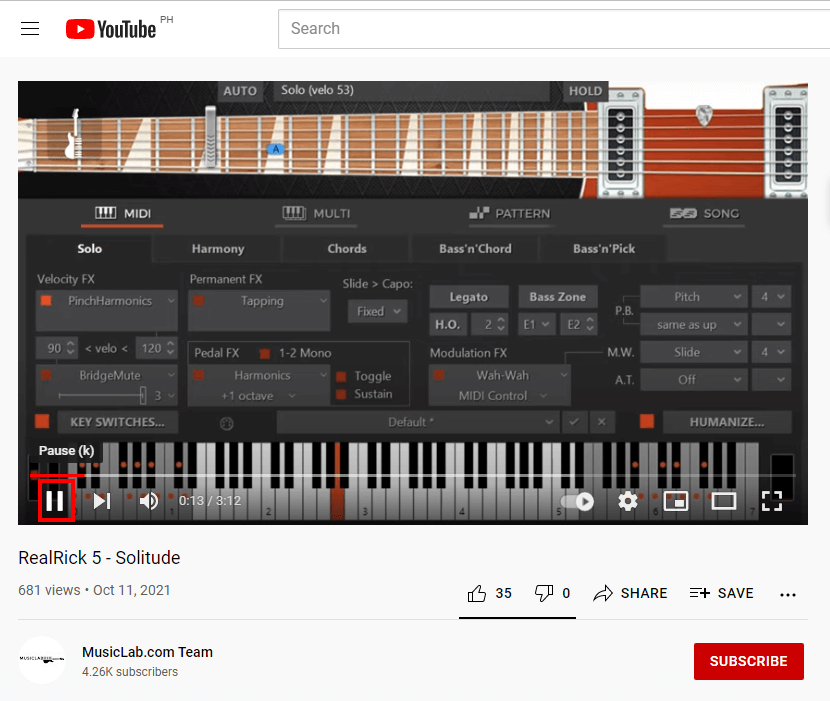Open the MusicLab.com Team channel name
The width and height of the screenshot is (830, 701).
pyautogui.click(x=147, y=652)
